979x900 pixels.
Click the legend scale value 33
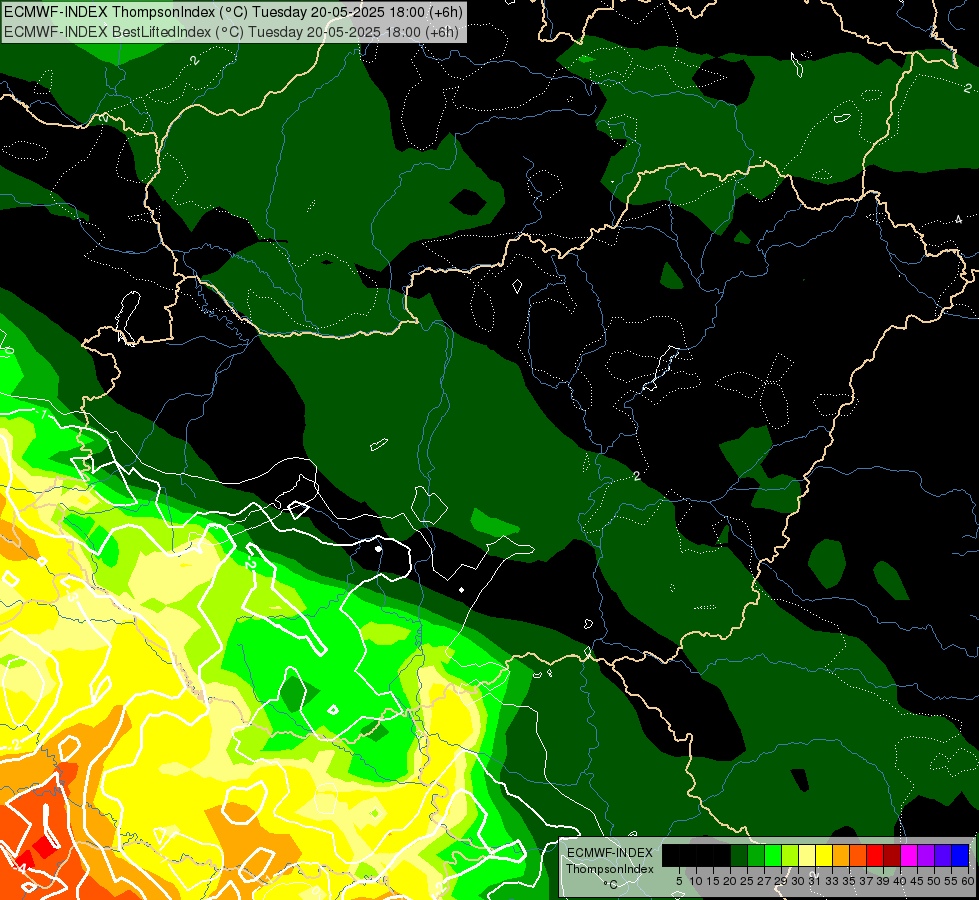point(832,881)
